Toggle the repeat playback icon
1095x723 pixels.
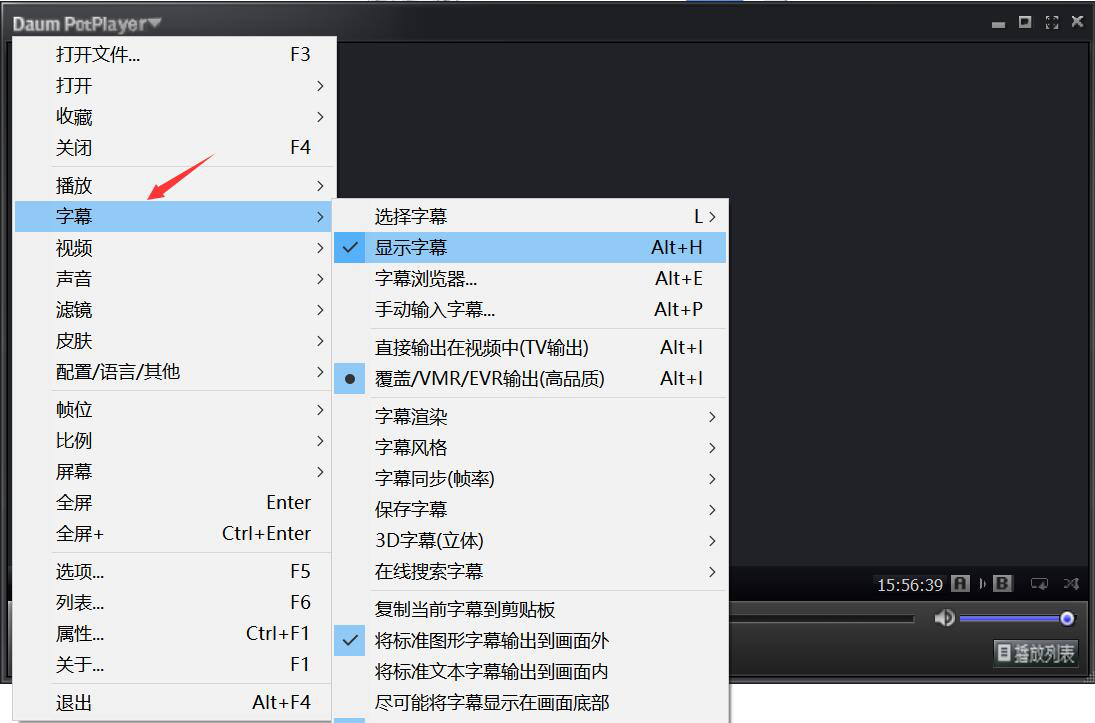[x=1039, y=583]
